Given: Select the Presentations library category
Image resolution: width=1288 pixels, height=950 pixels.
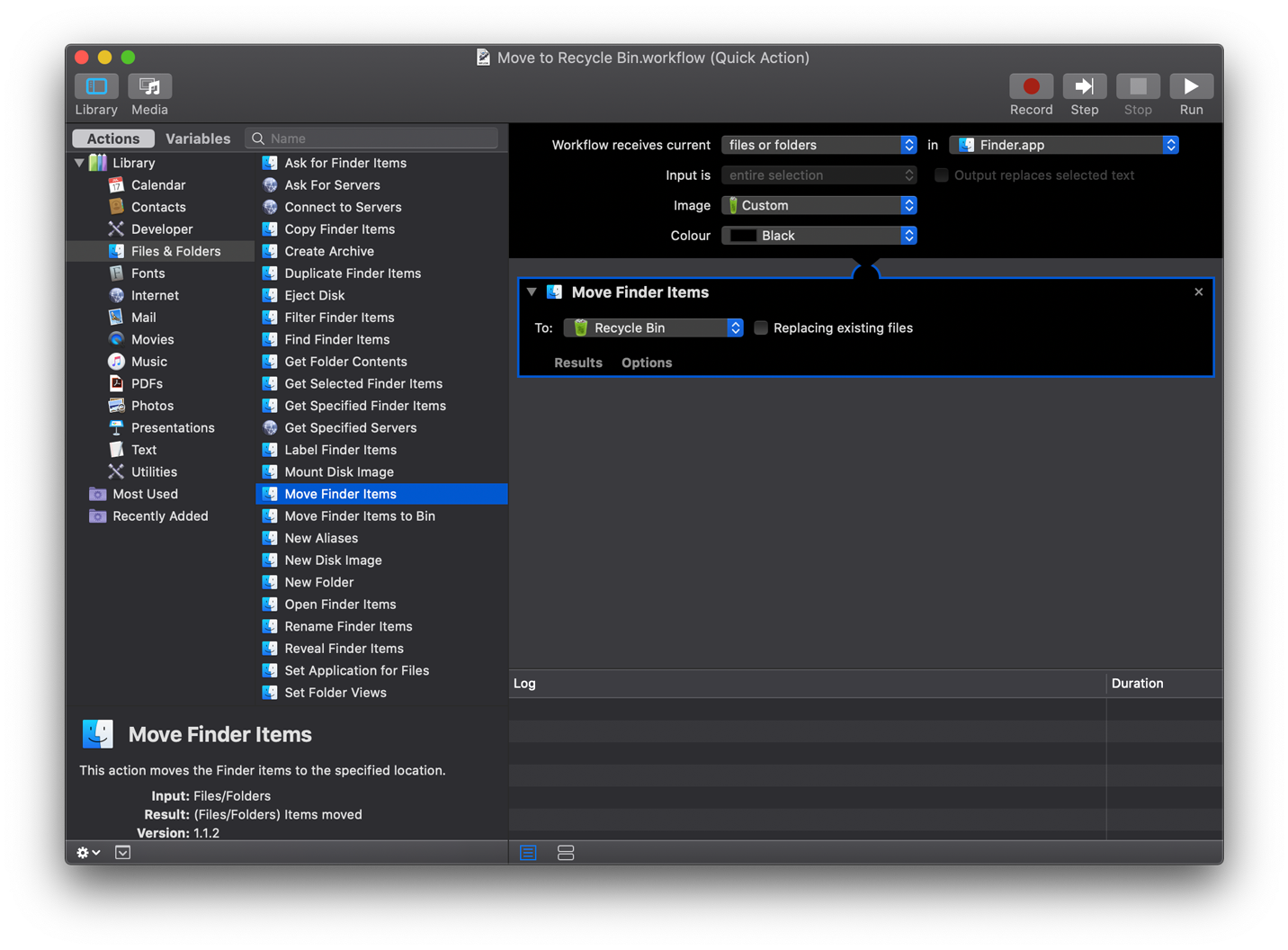Looking at the screenshot, I should (159, 427).
